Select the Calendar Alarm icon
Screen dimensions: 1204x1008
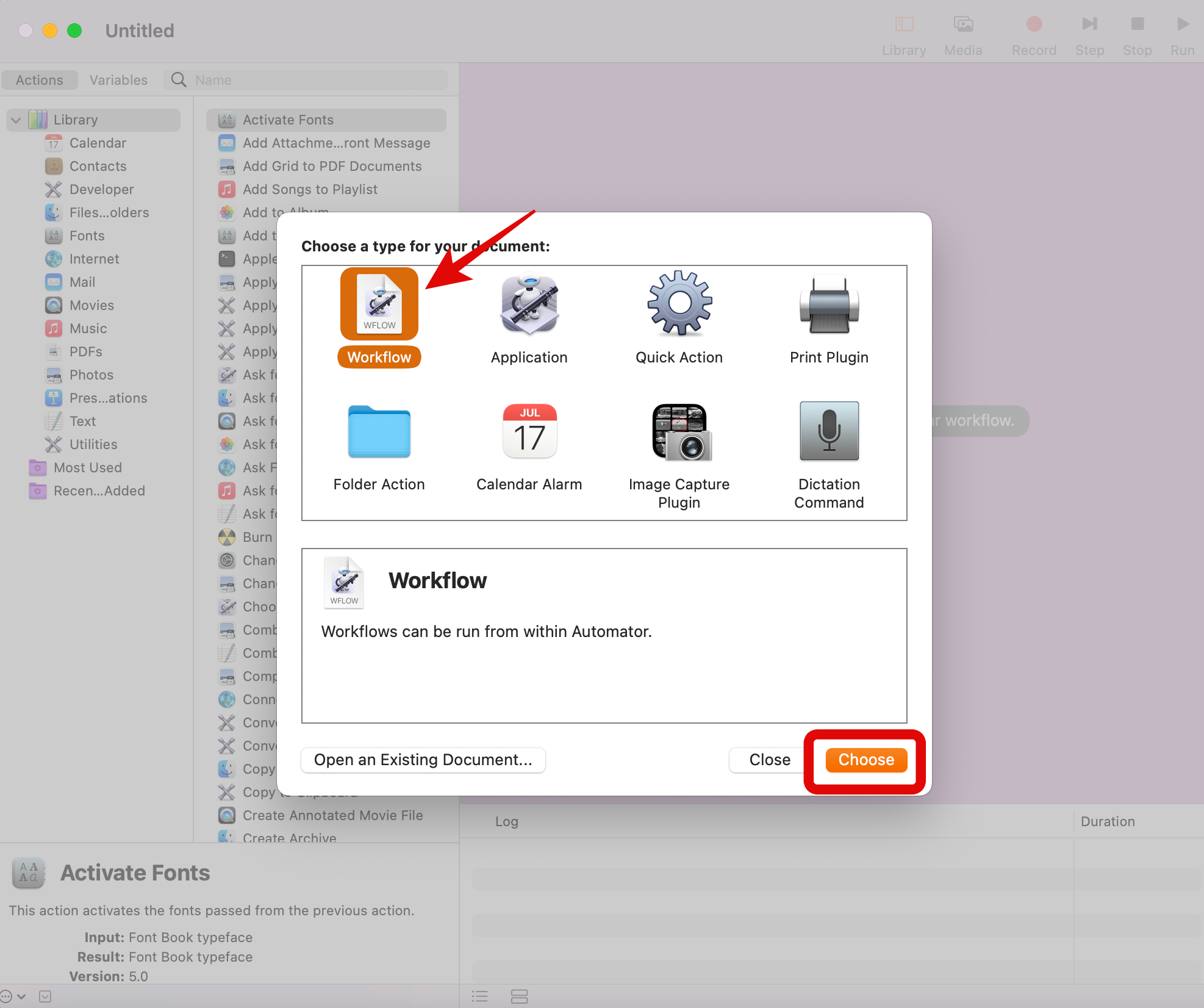tap(529, 432)
